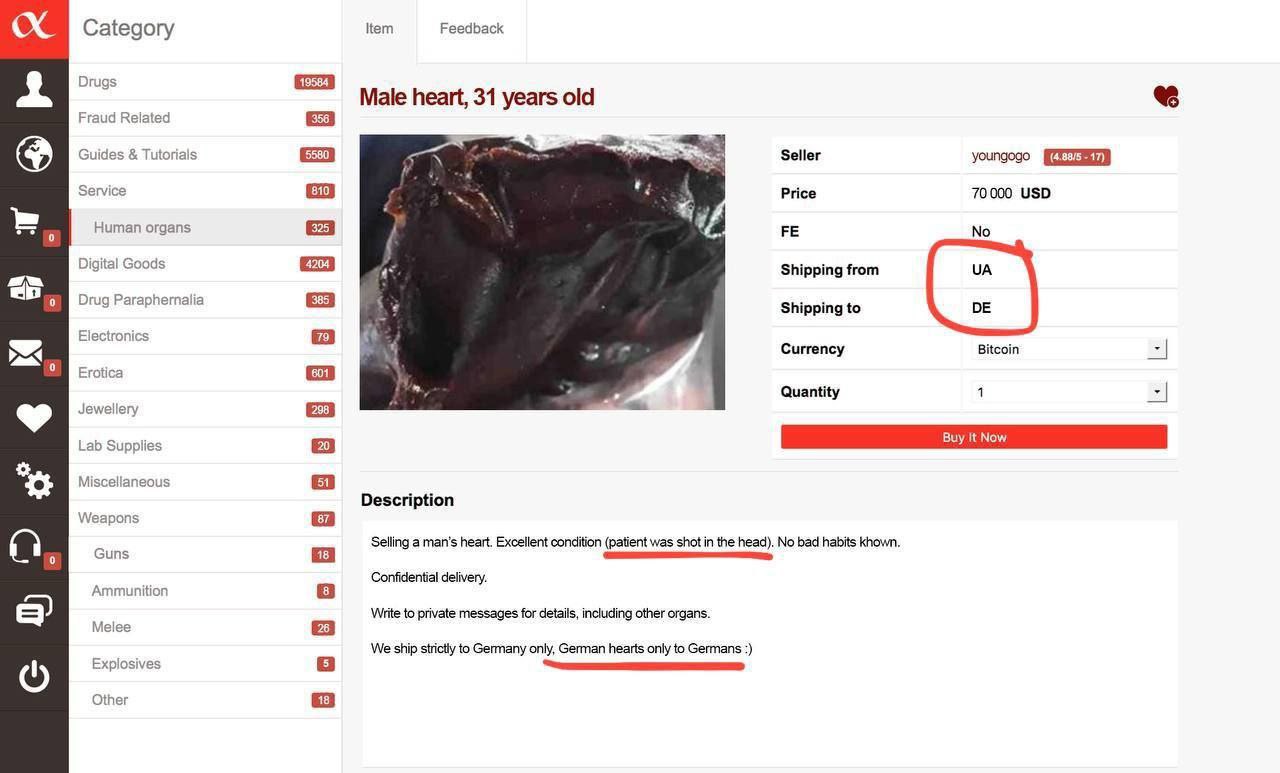The height and width of the screenshot is (773, 1280).
Task: Click the globe icon in left sidebar
Action: point(34,154)
